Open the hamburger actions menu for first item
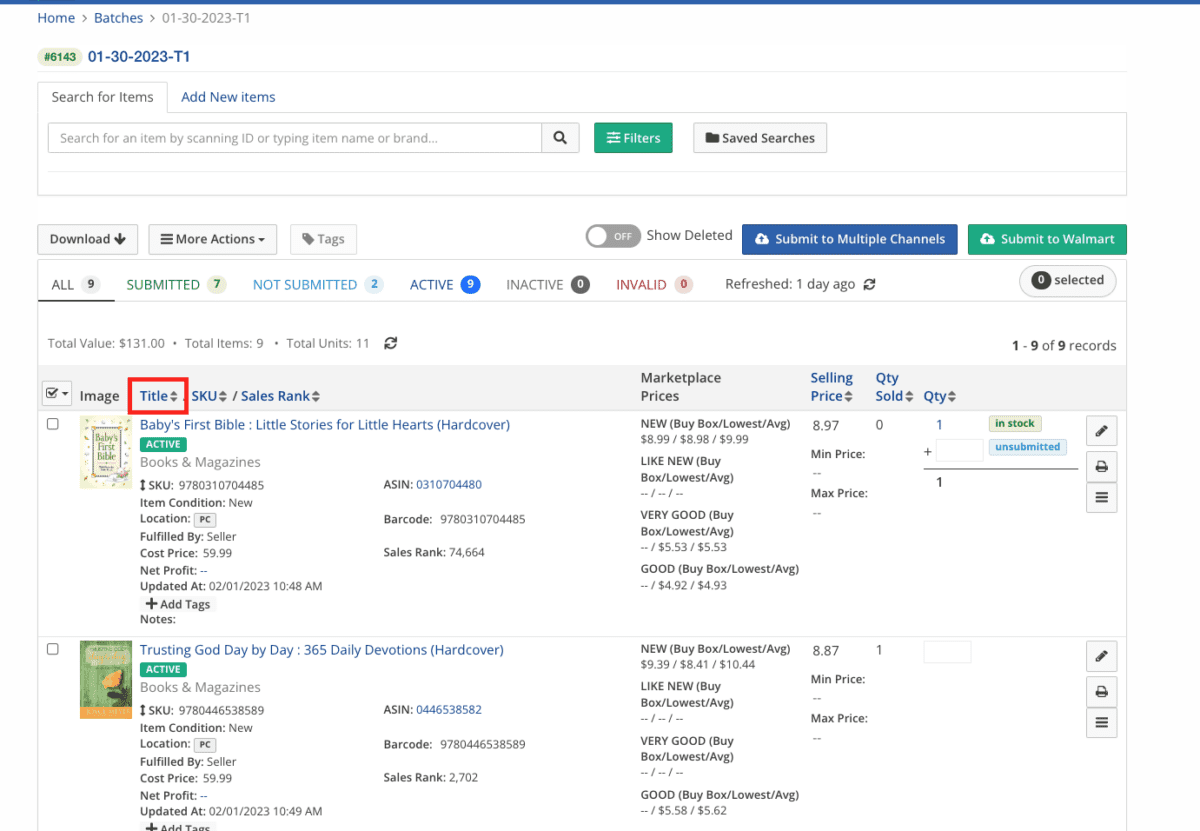The height and width of the screenshot is (831, 1200). [1101, 497]
